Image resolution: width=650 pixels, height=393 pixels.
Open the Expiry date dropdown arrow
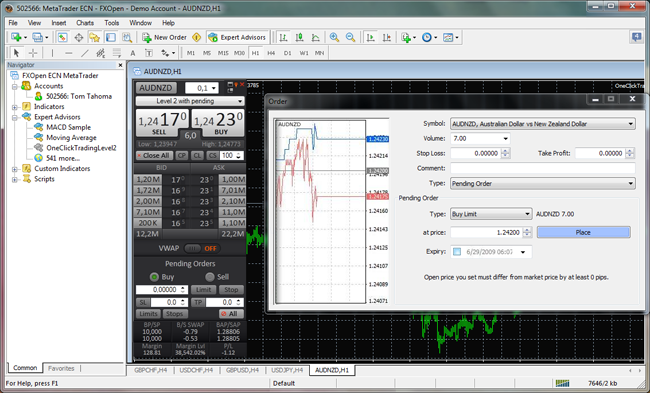click(523, 252)
